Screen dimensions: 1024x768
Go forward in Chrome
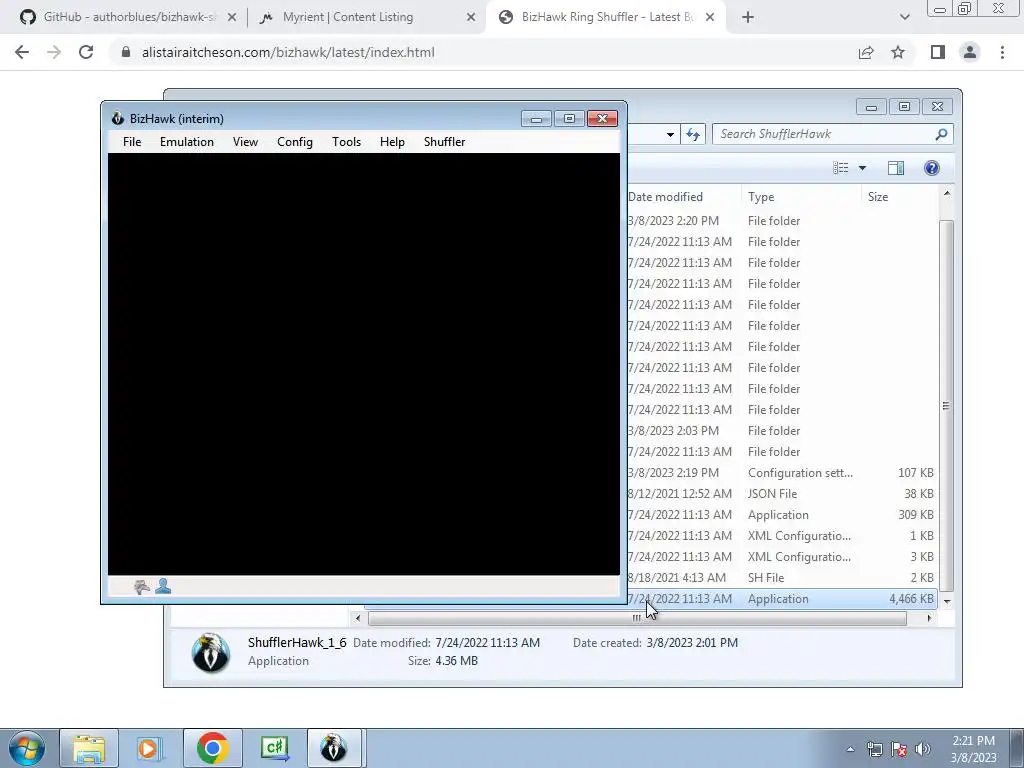point(54,52)
